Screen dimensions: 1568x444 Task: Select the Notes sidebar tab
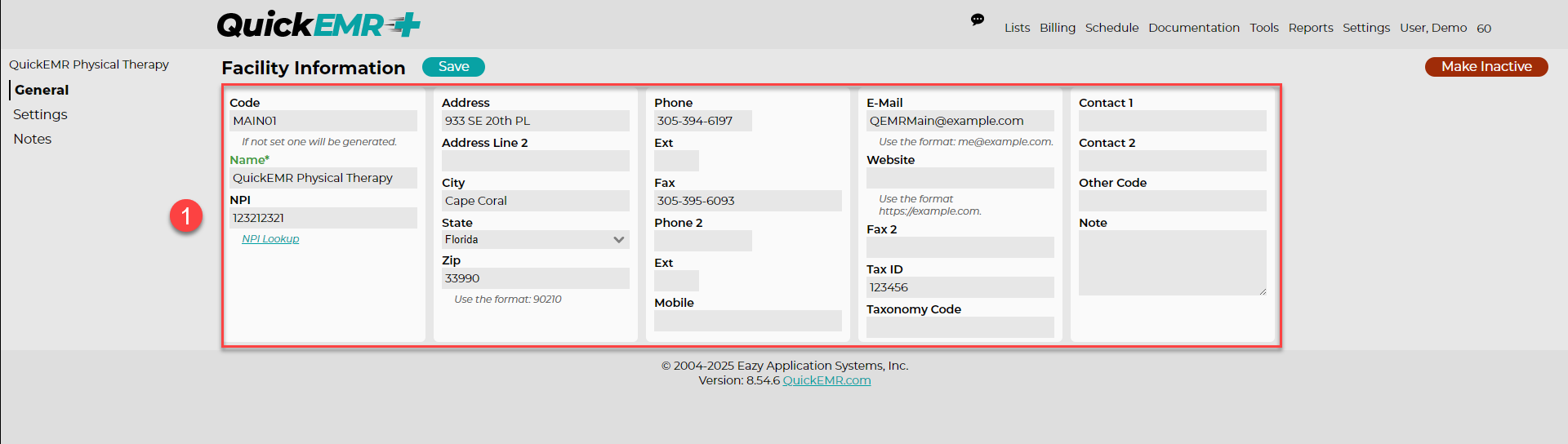pos(33,139)
